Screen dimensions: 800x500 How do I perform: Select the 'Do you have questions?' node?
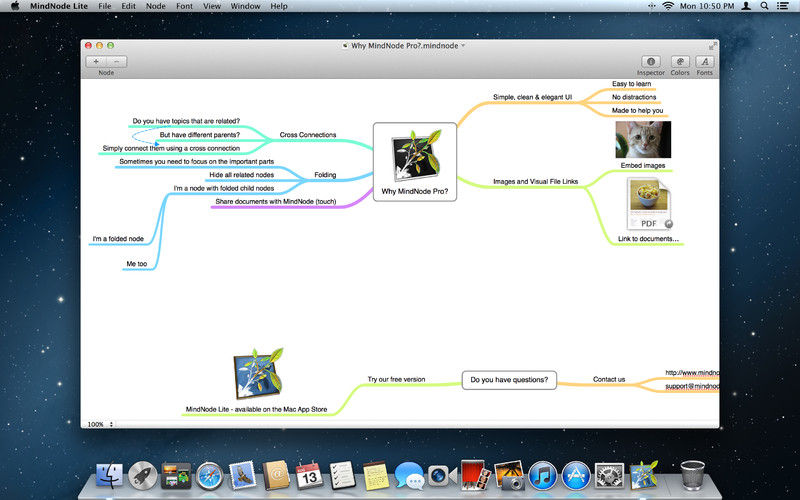(x=509, y=380)
